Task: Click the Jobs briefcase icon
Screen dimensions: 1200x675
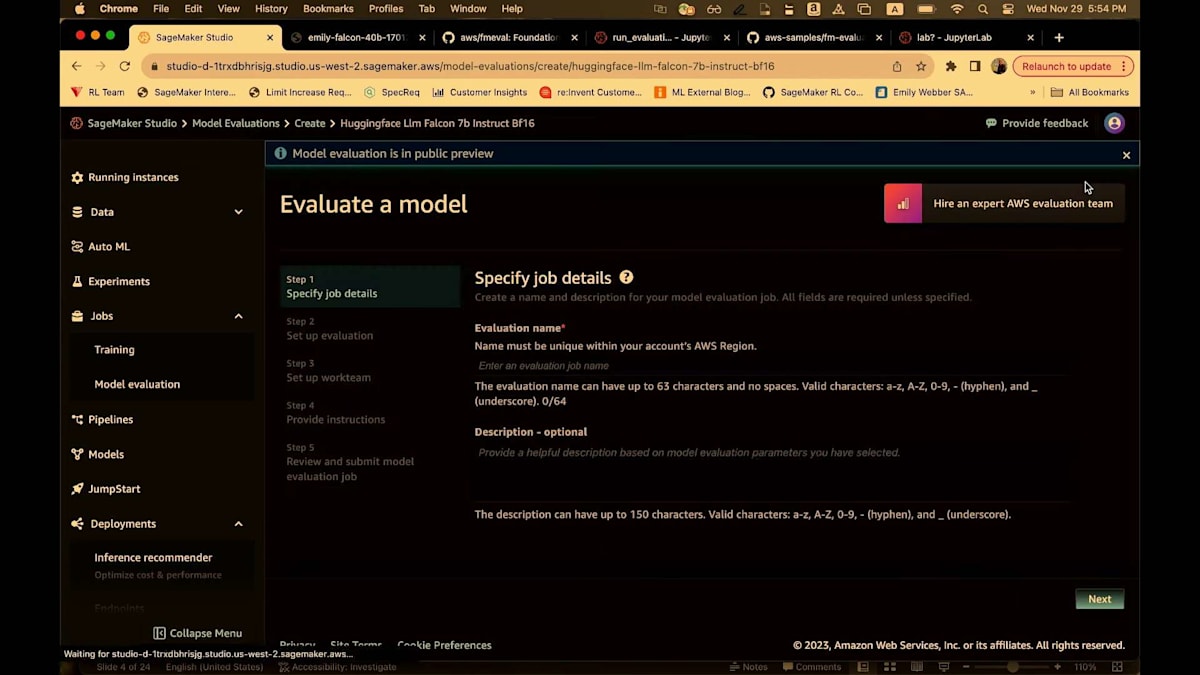Action: pos(78,316)
